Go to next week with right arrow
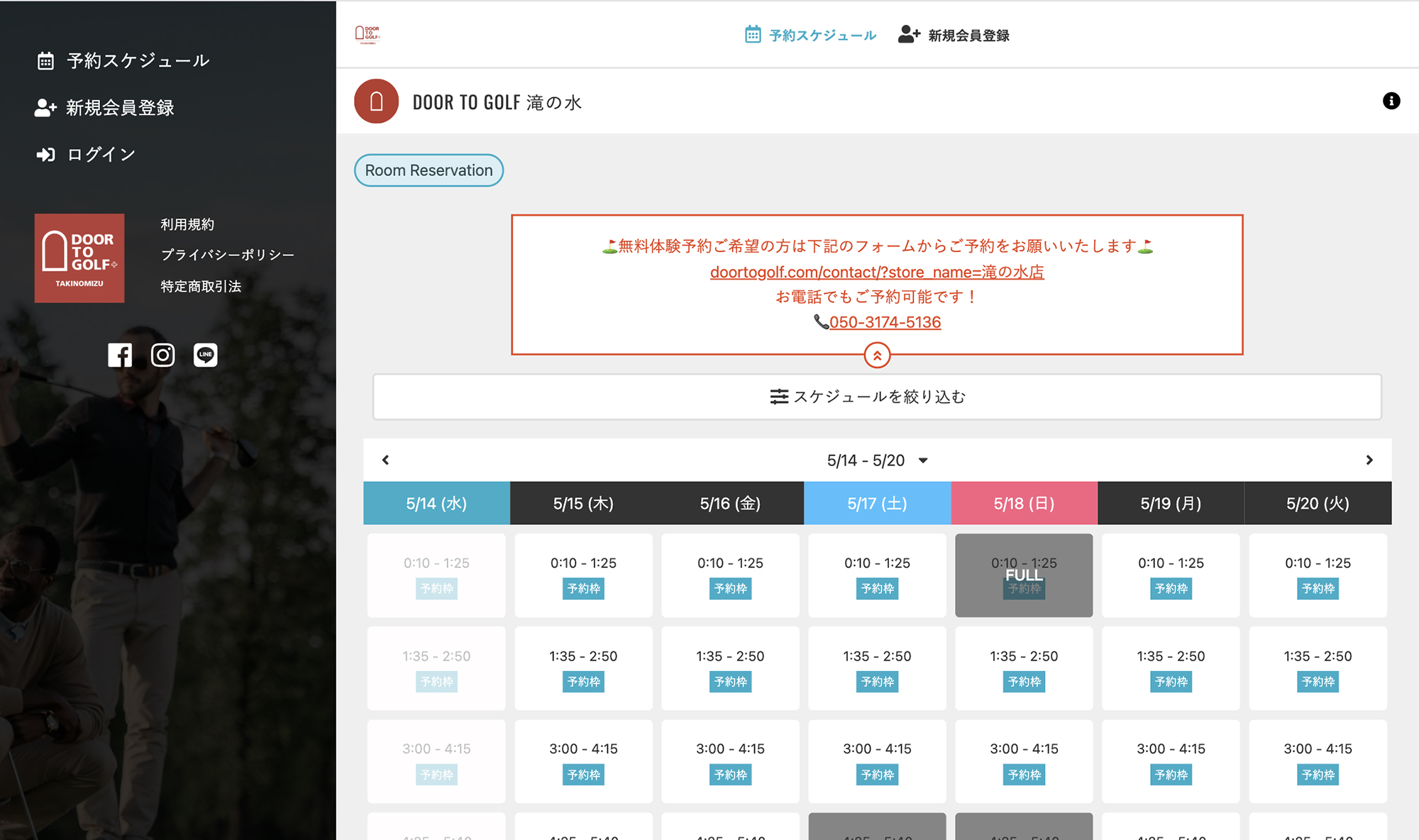 pos(1369,460)
